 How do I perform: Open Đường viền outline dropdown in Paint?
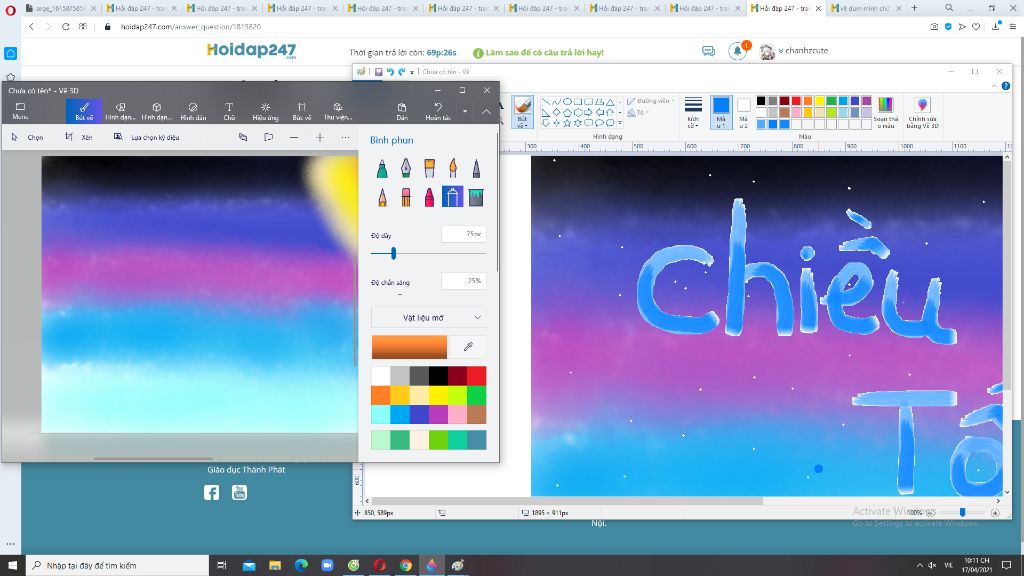(x=650, y=101)
